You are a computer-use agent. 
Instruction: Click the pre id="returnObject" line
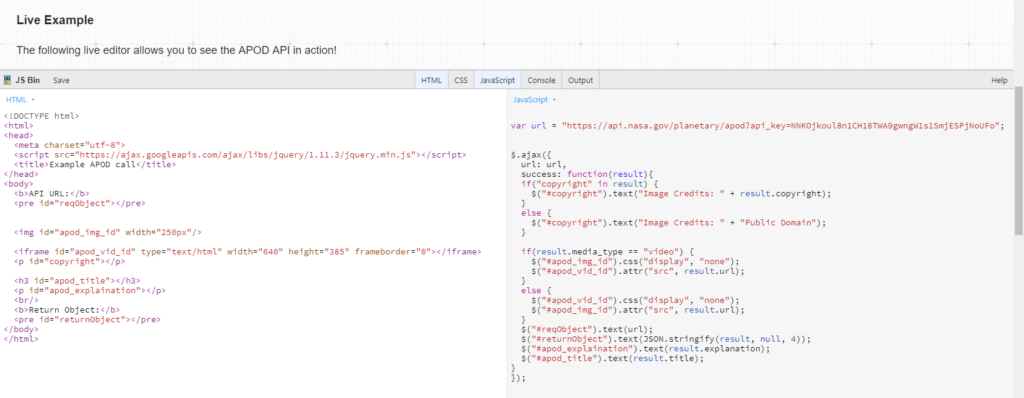(x=87, y=320)
